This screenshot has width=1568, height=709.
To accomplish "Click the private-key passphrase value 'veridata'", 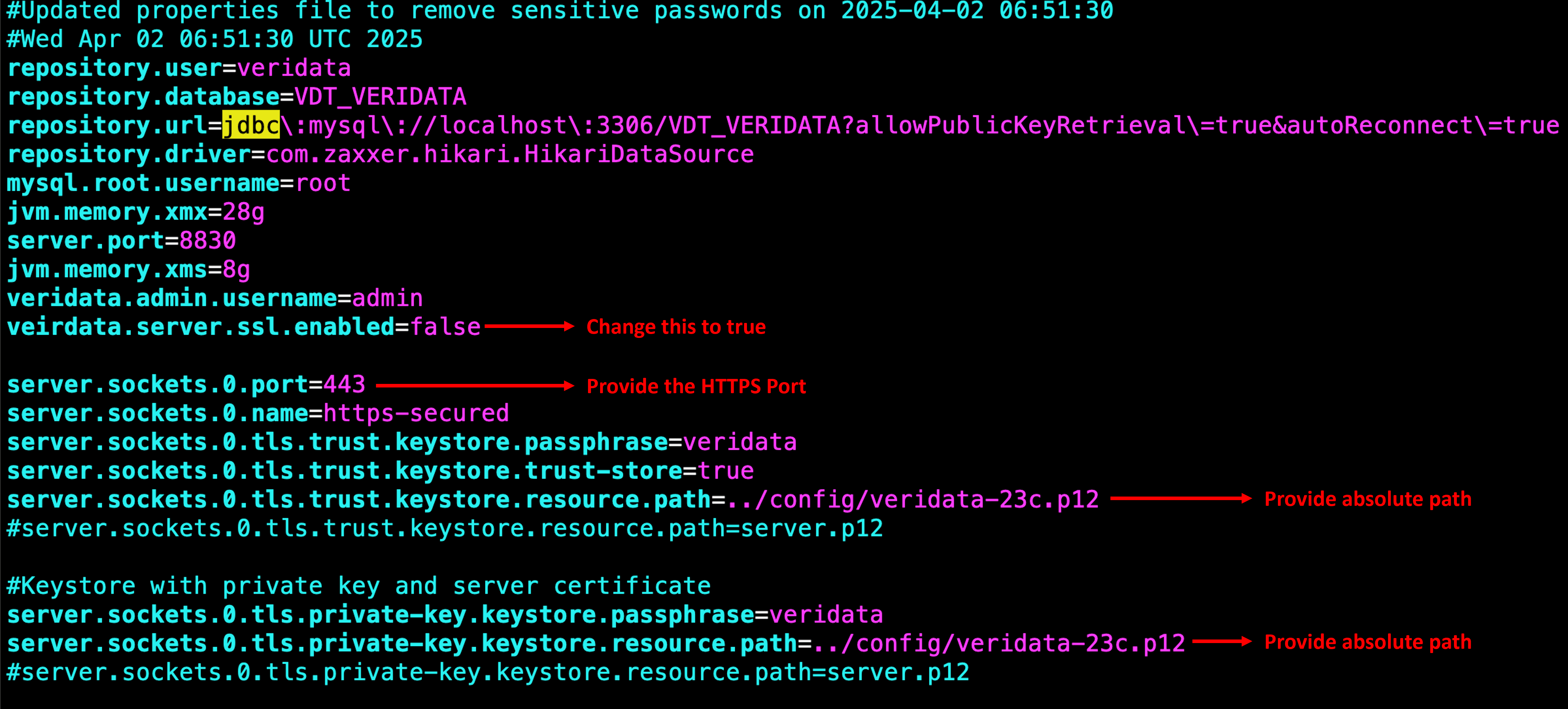I will coord(827,615).
